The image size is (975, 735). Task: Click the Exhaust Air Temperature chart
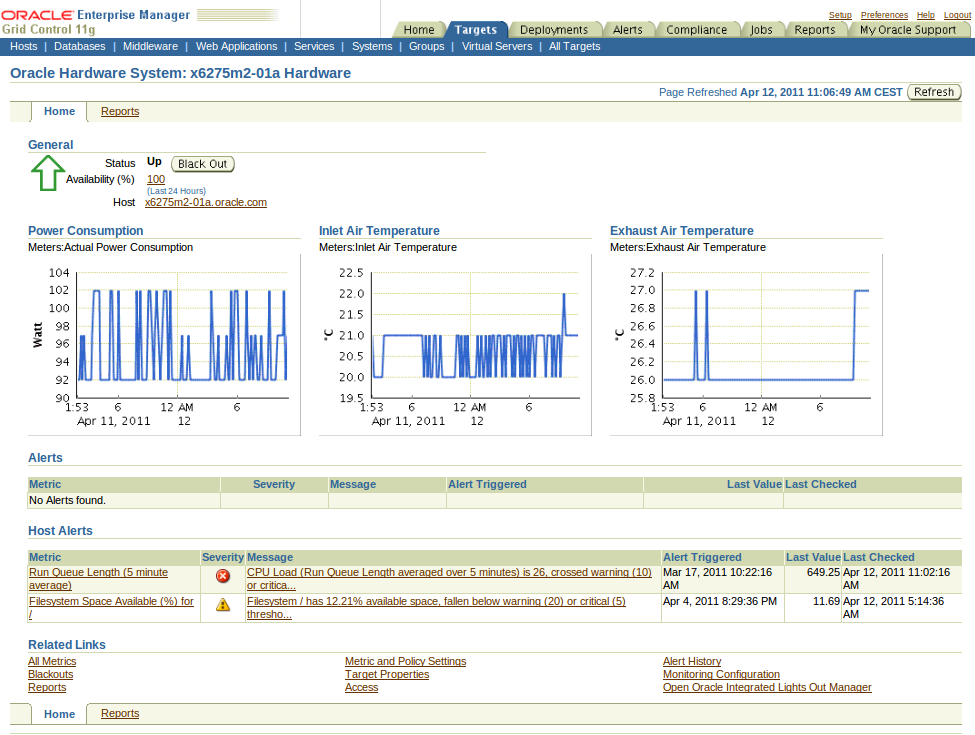tap(746, 345)
